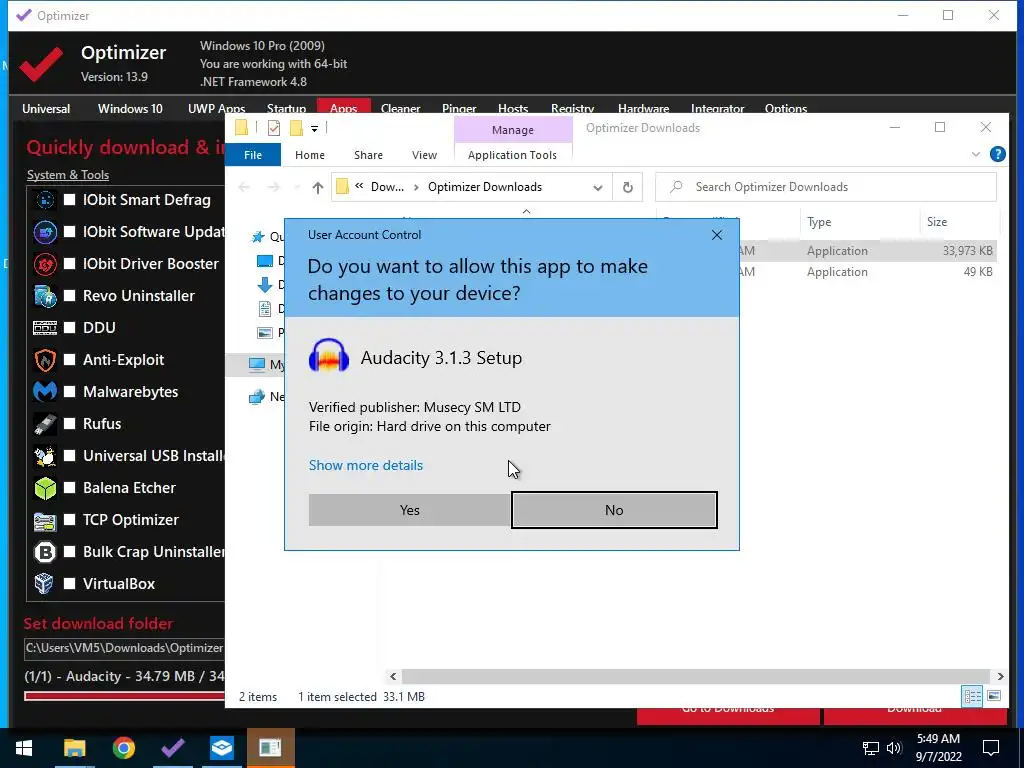Expand the Explorer address bar history dropdown

coord(598,187)
